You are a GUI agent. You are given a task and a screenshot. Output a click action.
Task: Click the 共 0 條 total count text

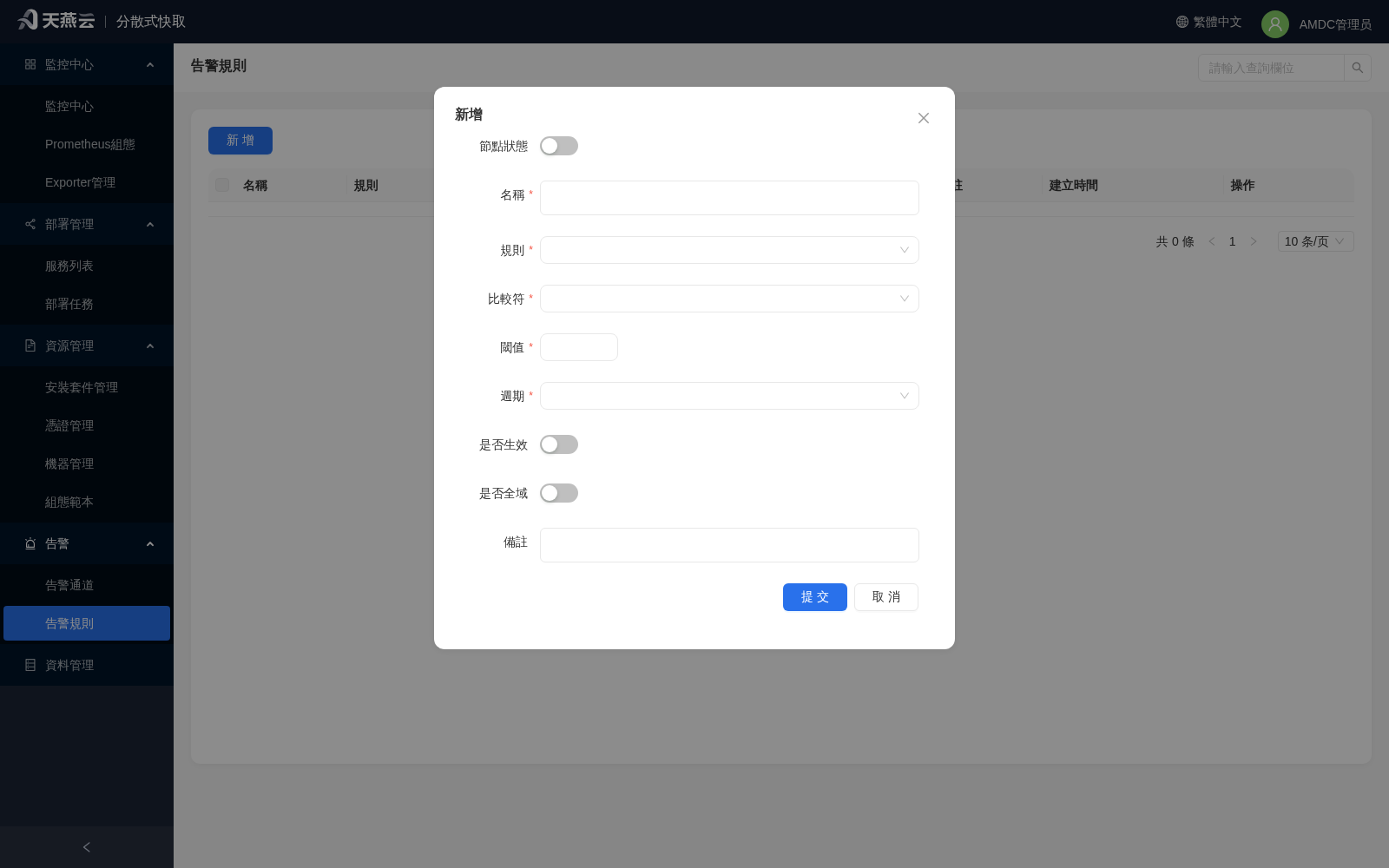point(1175,241)
